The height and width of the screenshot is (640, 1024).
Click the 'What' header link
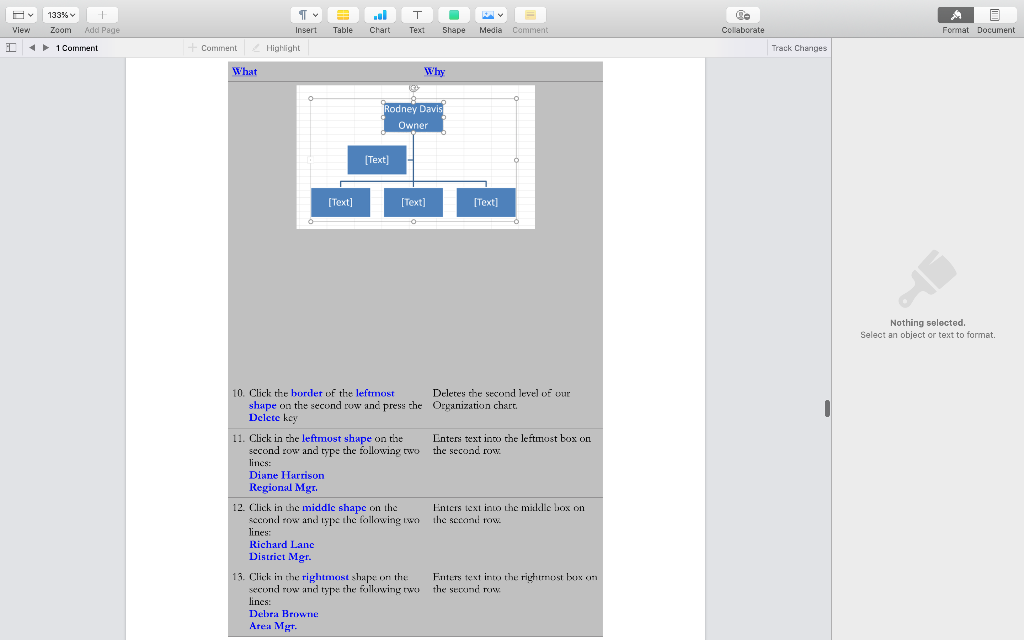244,72
